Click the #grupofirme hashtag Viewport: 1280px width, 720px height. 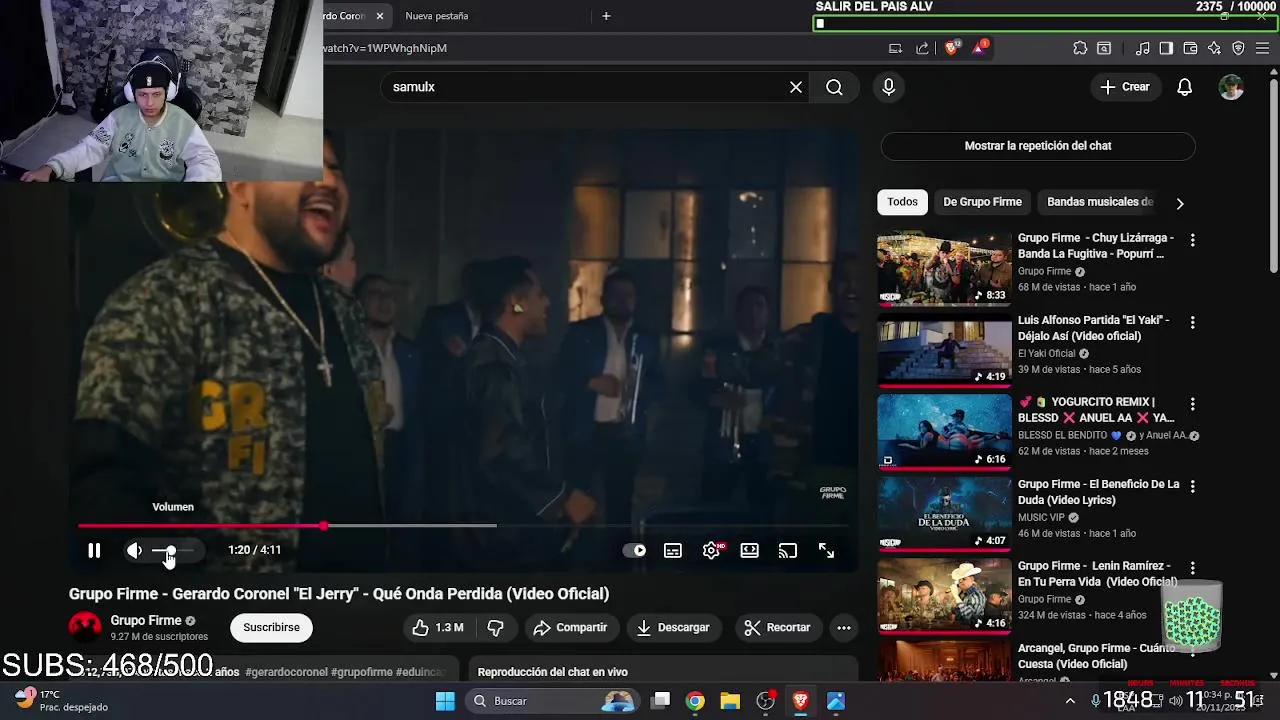pos(361,672)
